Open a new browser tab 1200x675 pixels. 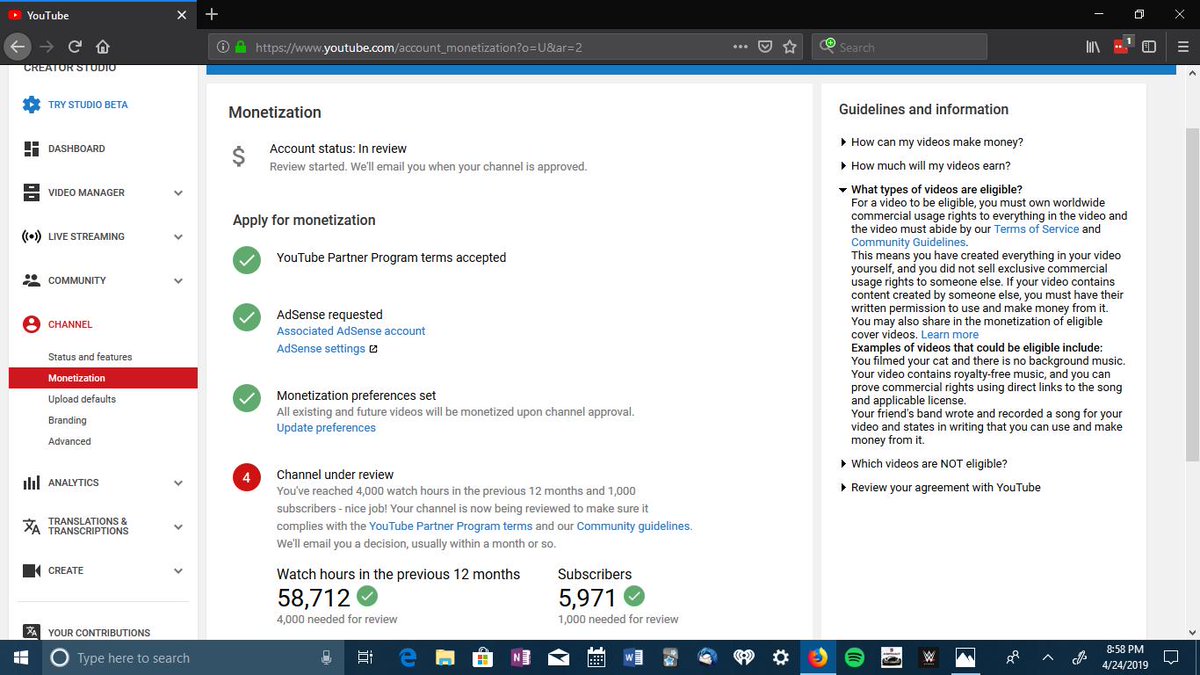(212, 14)
